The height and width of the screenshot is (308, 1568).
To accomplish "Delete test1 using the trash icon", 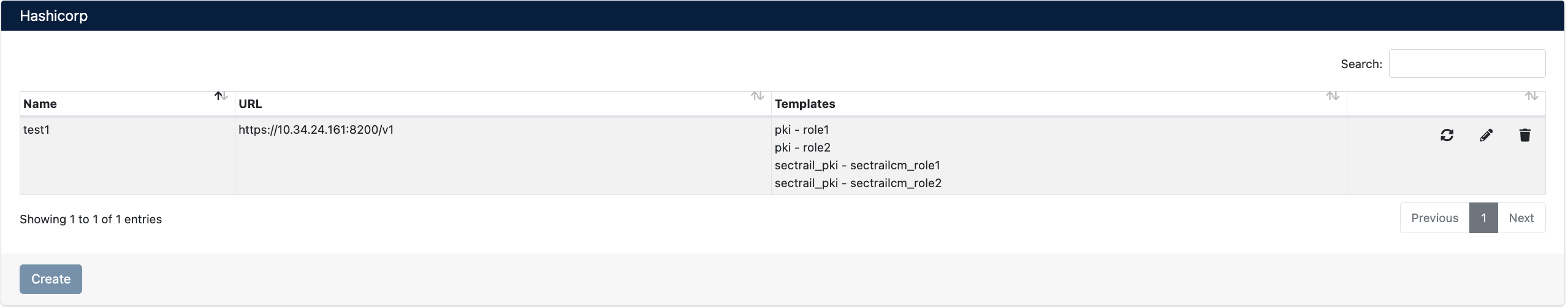I will (1525, 136).
